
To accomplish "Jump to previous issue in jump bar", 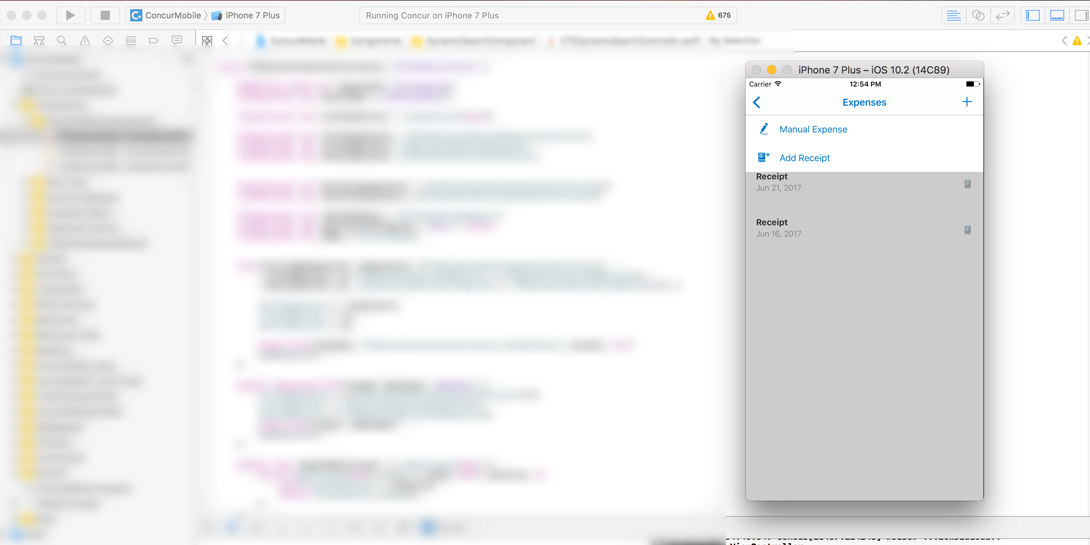I will coord(1064,40).
